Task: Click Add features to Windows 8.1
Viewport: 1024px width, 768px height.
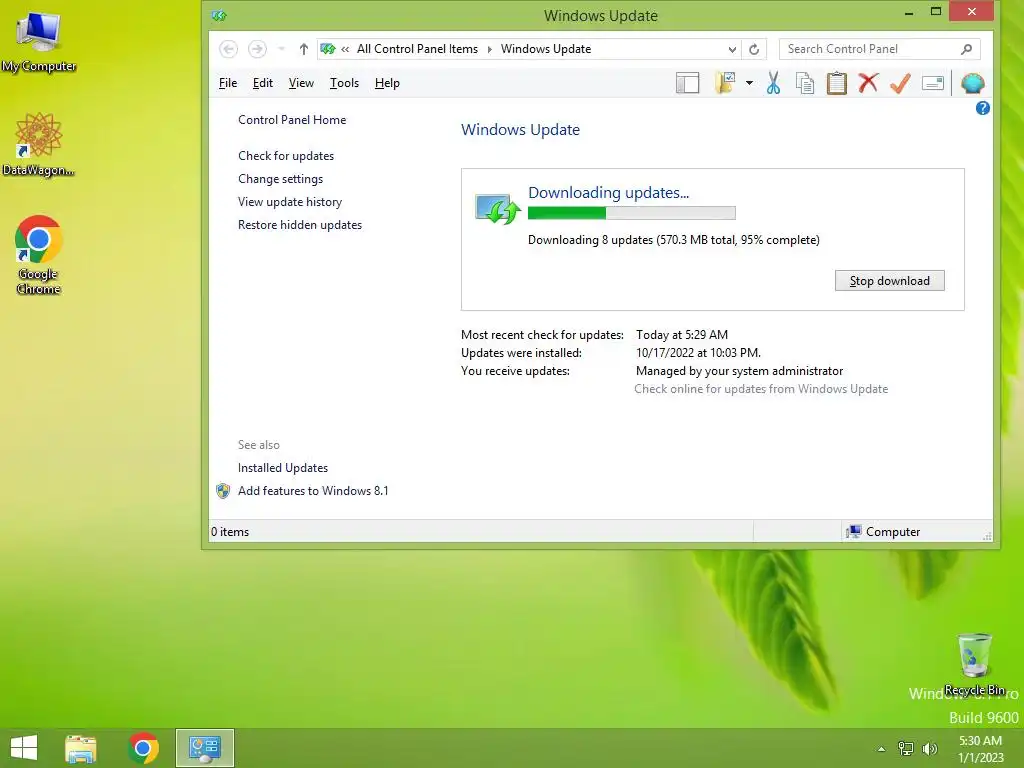Action: [x=313, y=490]
